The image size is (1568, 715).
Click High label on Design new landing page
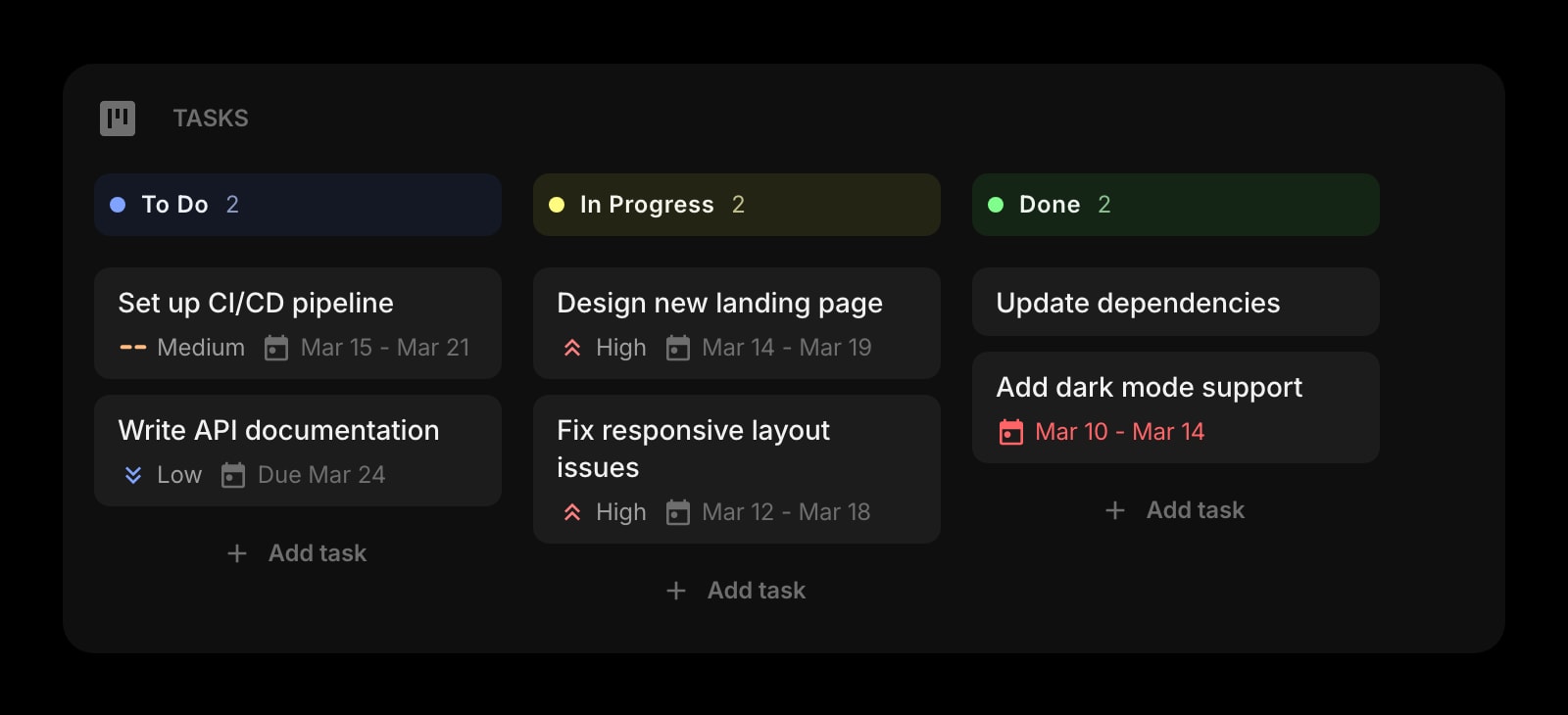(621, 348)
